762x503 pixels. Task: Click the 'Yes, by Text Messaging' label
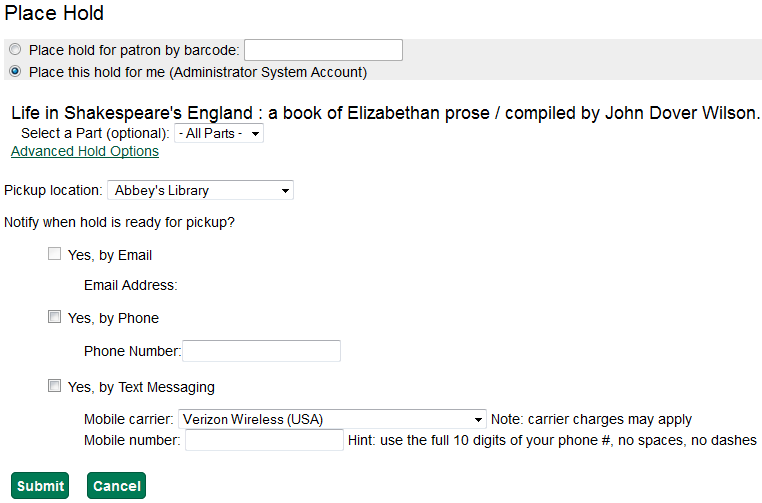141,387
